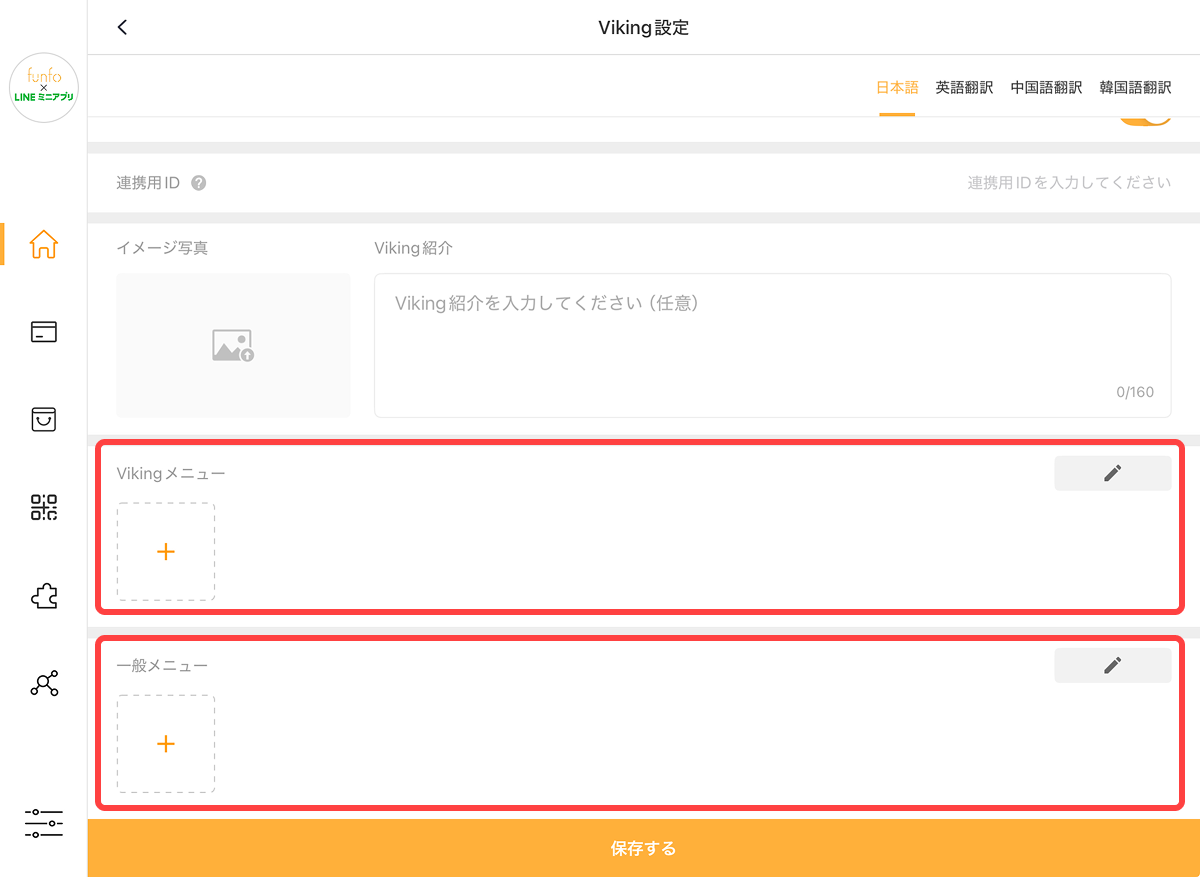Upload an image via the イメージ写真 placeholder
Image resolution: width=1200 pixels, height=877 pixels.
[x=233, y=345]
